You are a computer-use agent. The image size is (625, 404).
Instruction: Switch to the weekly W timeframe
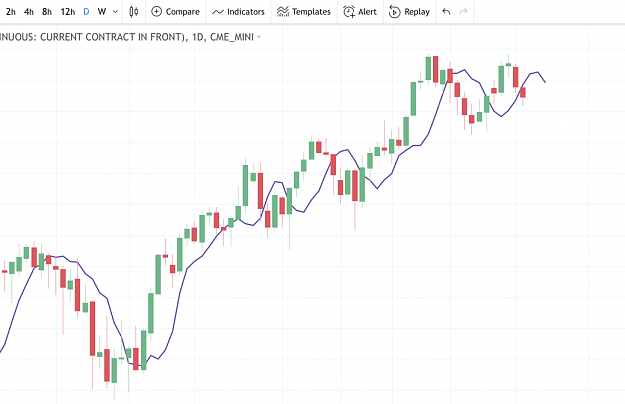pyautogui.click(x=102, y=12)
